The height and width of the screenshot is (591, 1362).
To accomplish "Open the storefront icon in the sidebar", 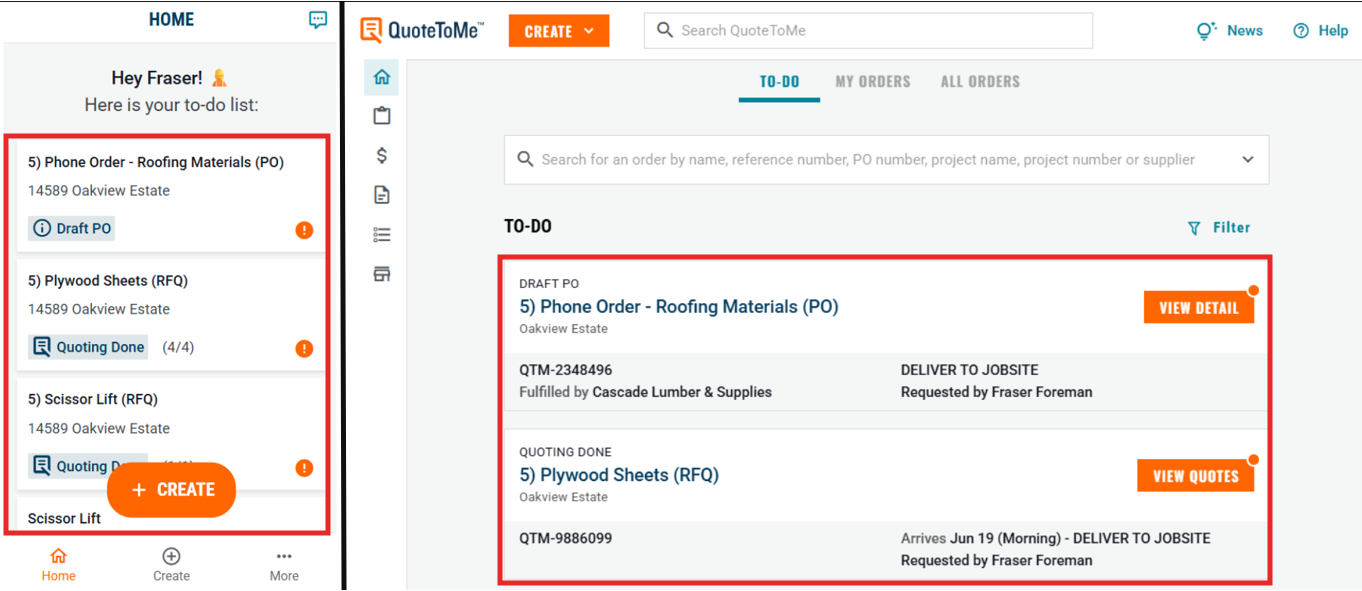I will point(382,274).
